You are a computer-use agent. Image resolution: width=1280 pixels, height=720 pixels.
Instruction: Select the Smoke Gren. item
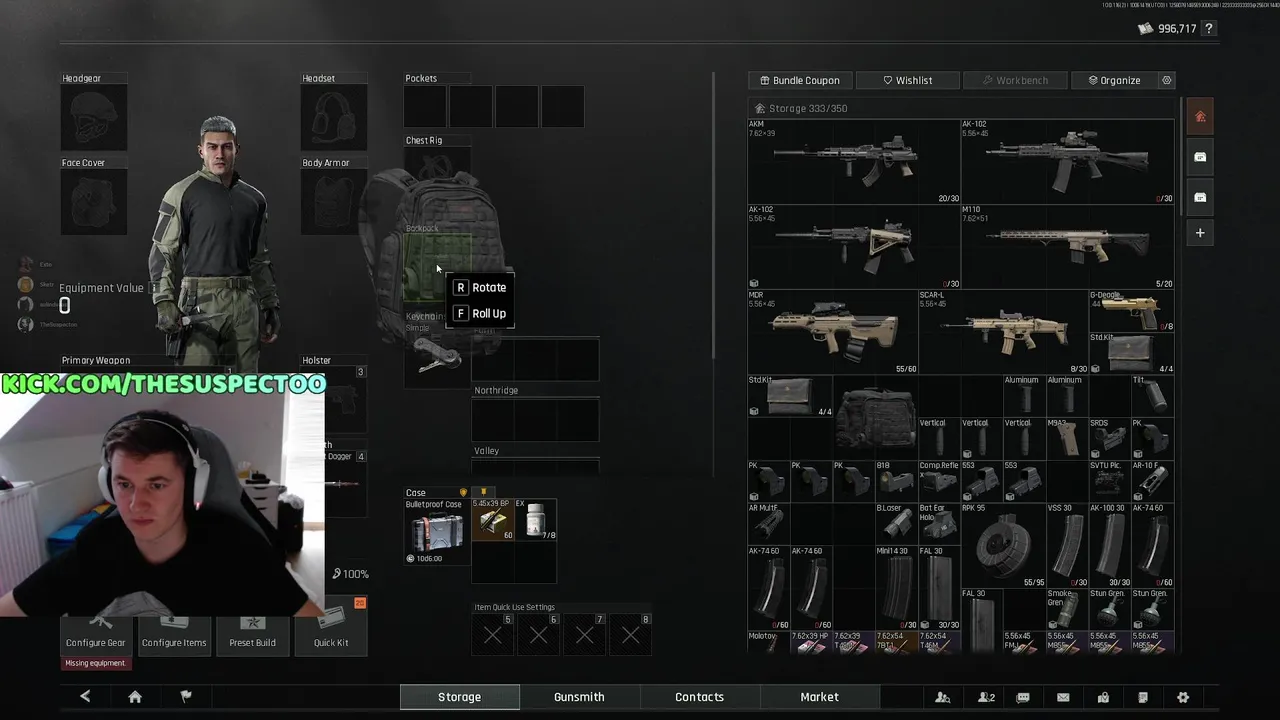click(x=1067, y=609)
